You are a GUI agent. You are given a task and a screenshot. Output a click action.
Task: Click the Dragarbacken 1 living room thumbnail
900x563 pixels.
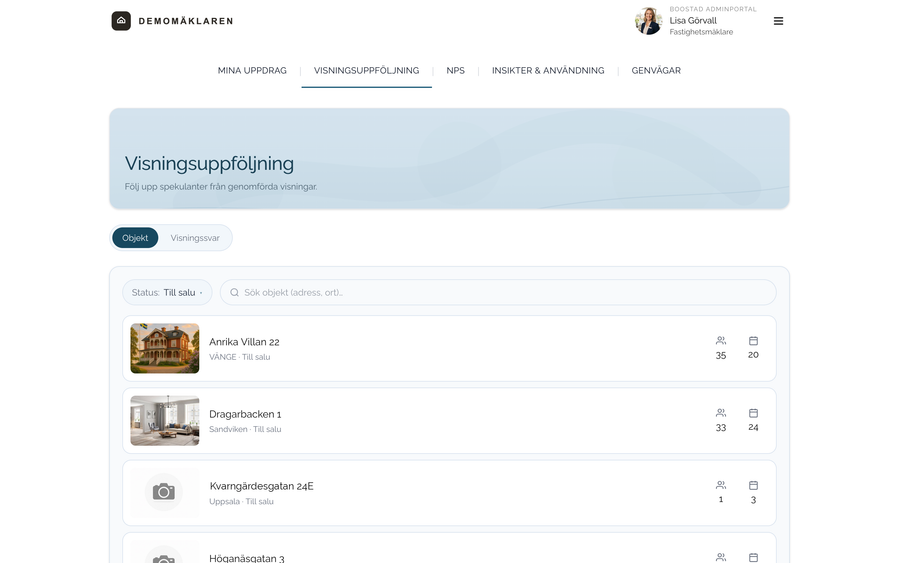(x=165, y=421)
